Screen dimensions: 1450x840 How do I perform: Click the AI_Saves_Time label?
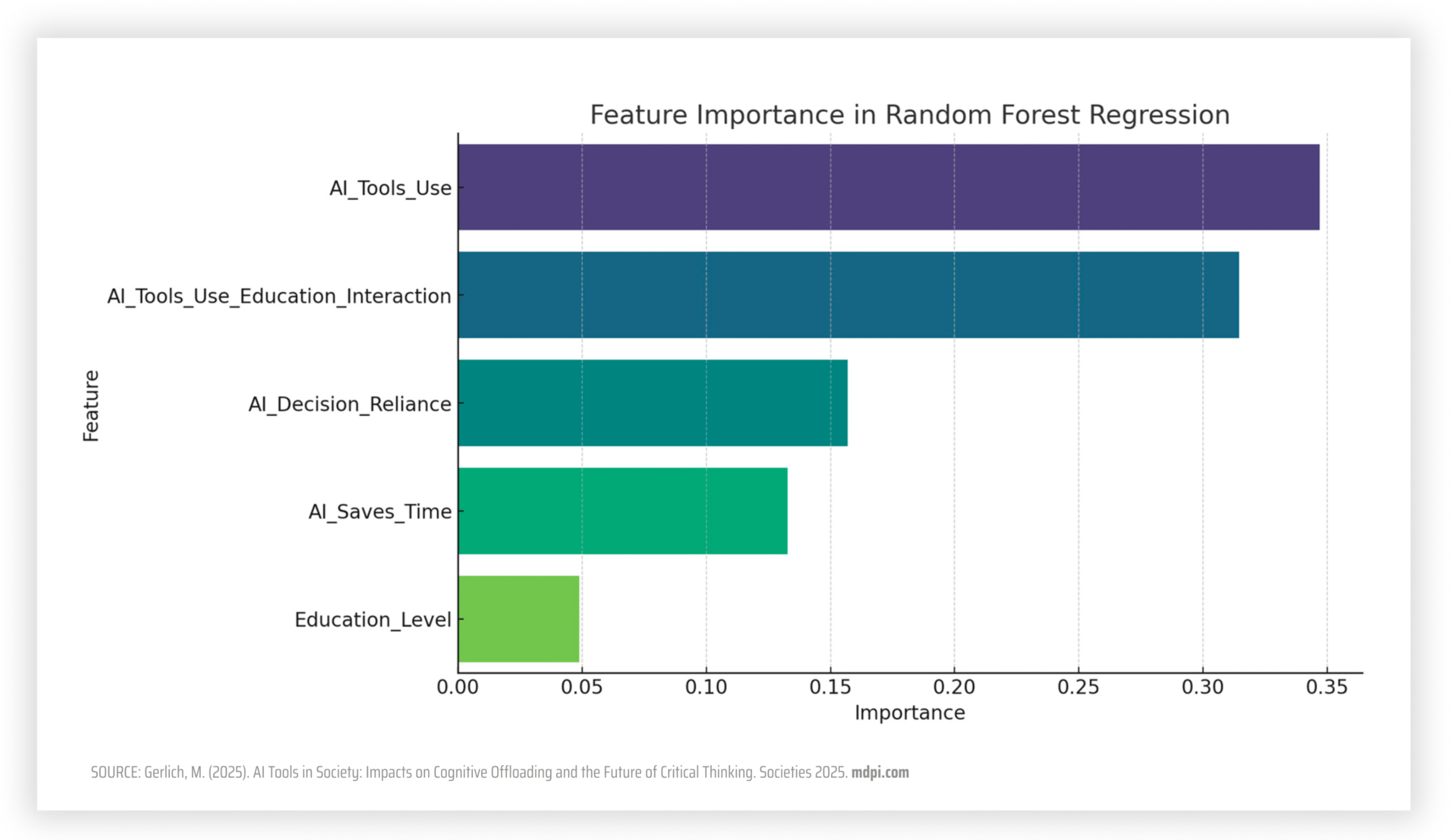coord(380,512)
